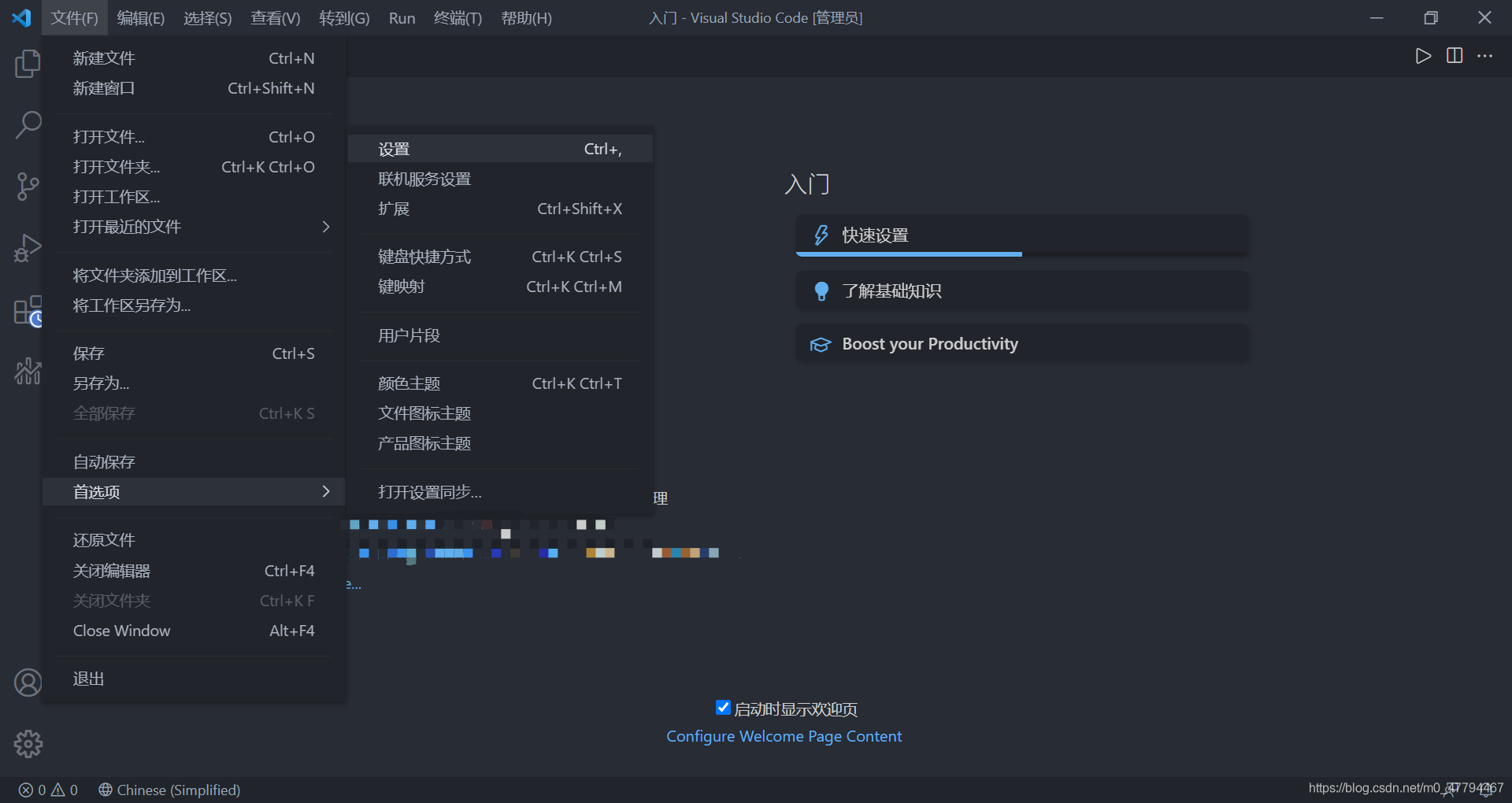
Task: Choose 将文件夹添加到工作区...
Action: coord(194,276)
